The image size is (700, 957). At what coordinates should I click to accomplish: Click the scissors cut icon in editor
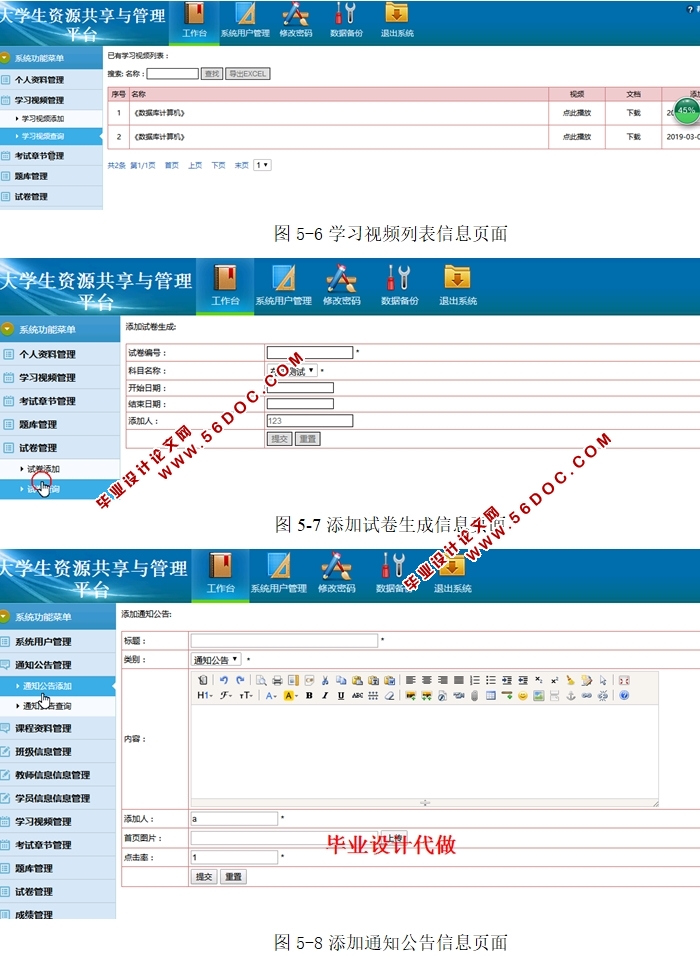click(325, 680)
